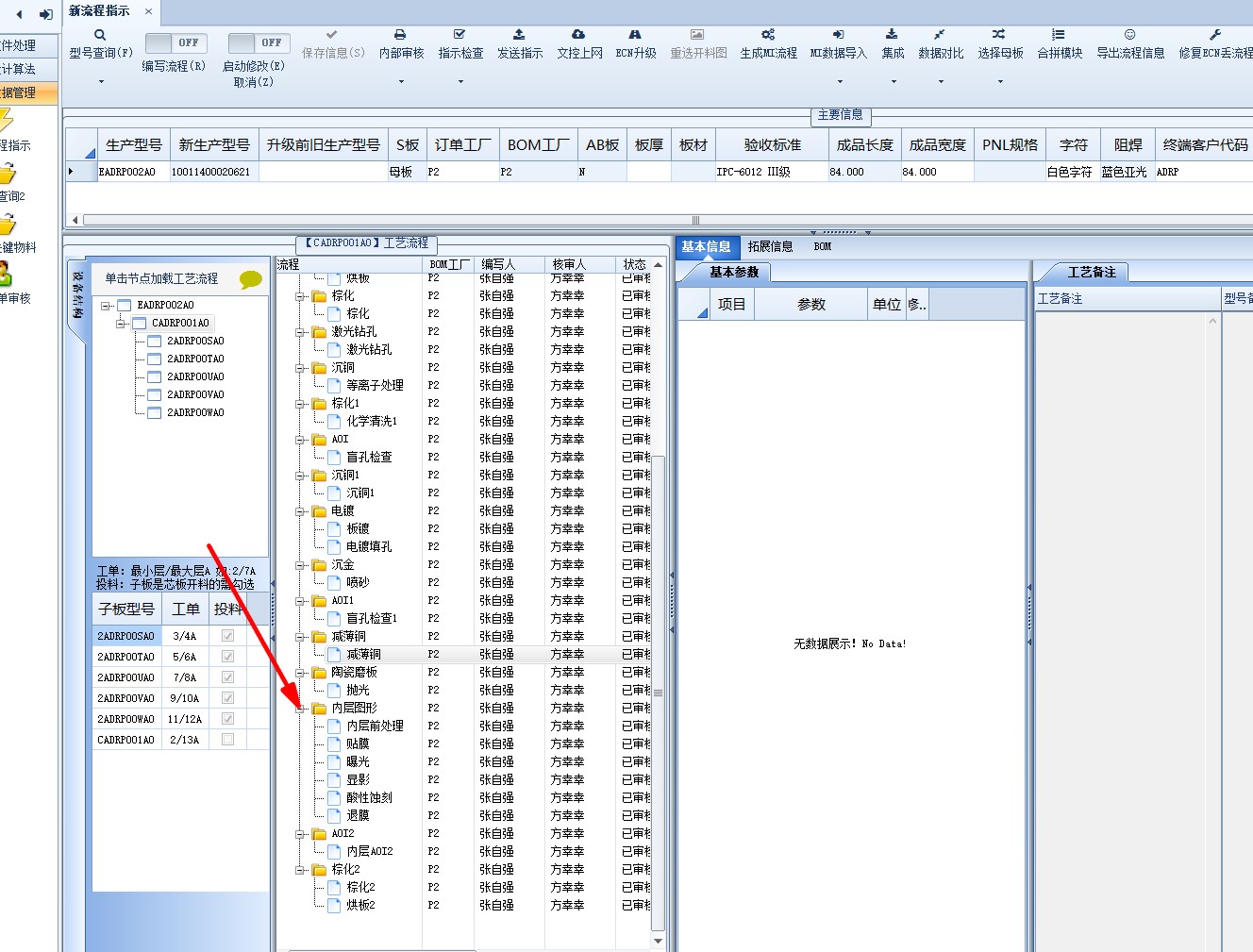This screenshot has width=1253, height=952.
Task: Click the 重选开料图 image icon
Action: click(x=697, y=35)
